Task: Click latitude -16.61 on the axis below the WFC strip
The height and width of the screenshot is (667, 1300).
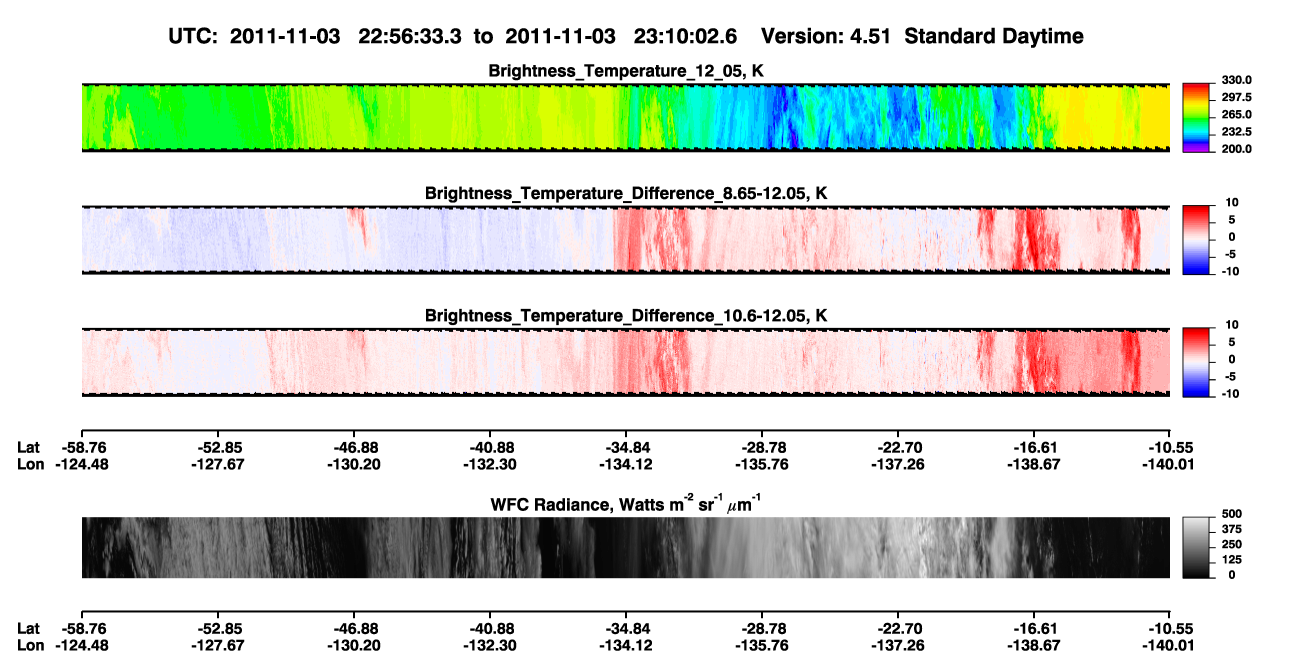Action: (1034, 628)
